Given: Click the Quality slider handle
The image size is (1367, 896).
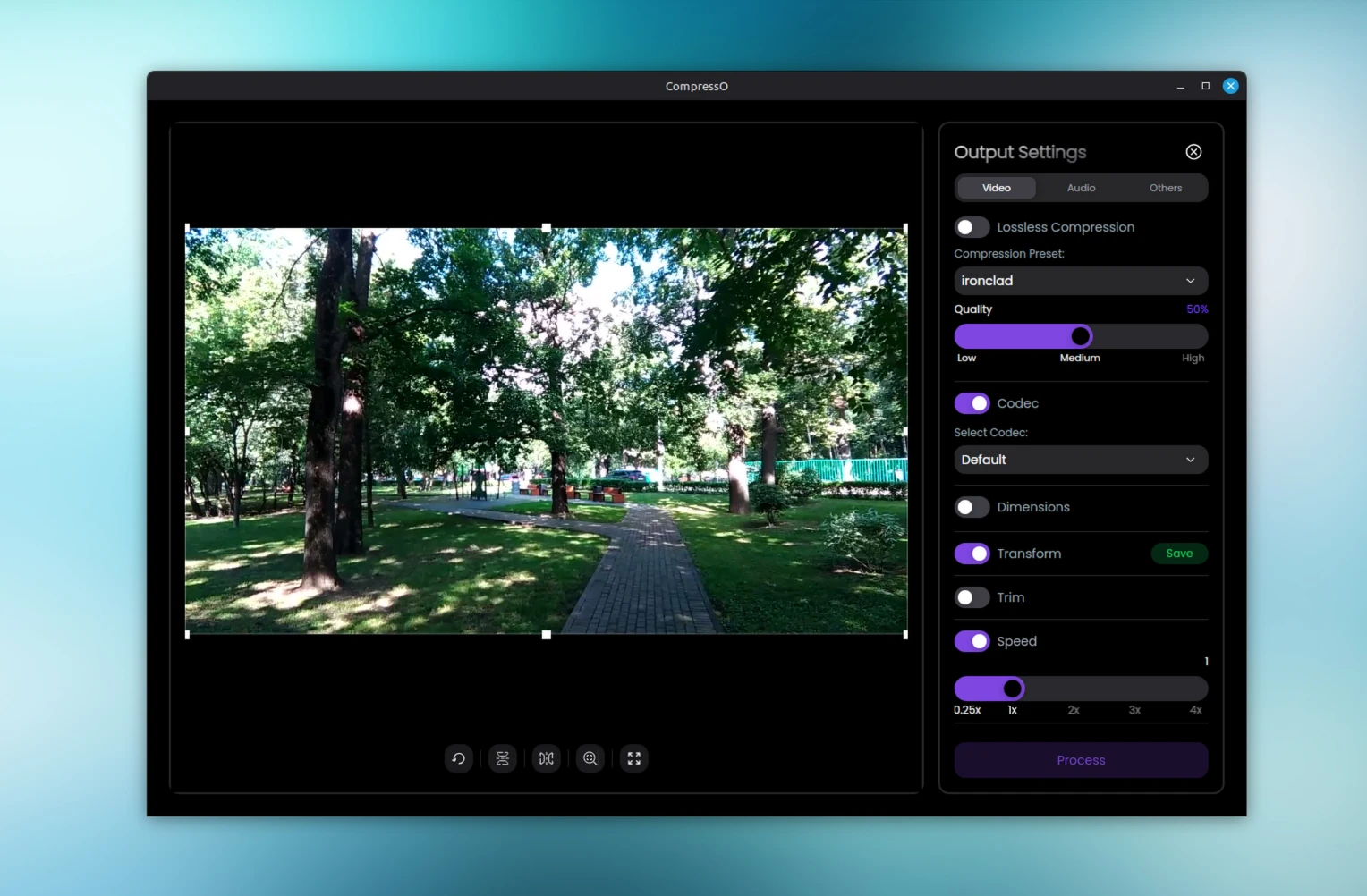Looking at the screenshot, I should (1081, 336).
